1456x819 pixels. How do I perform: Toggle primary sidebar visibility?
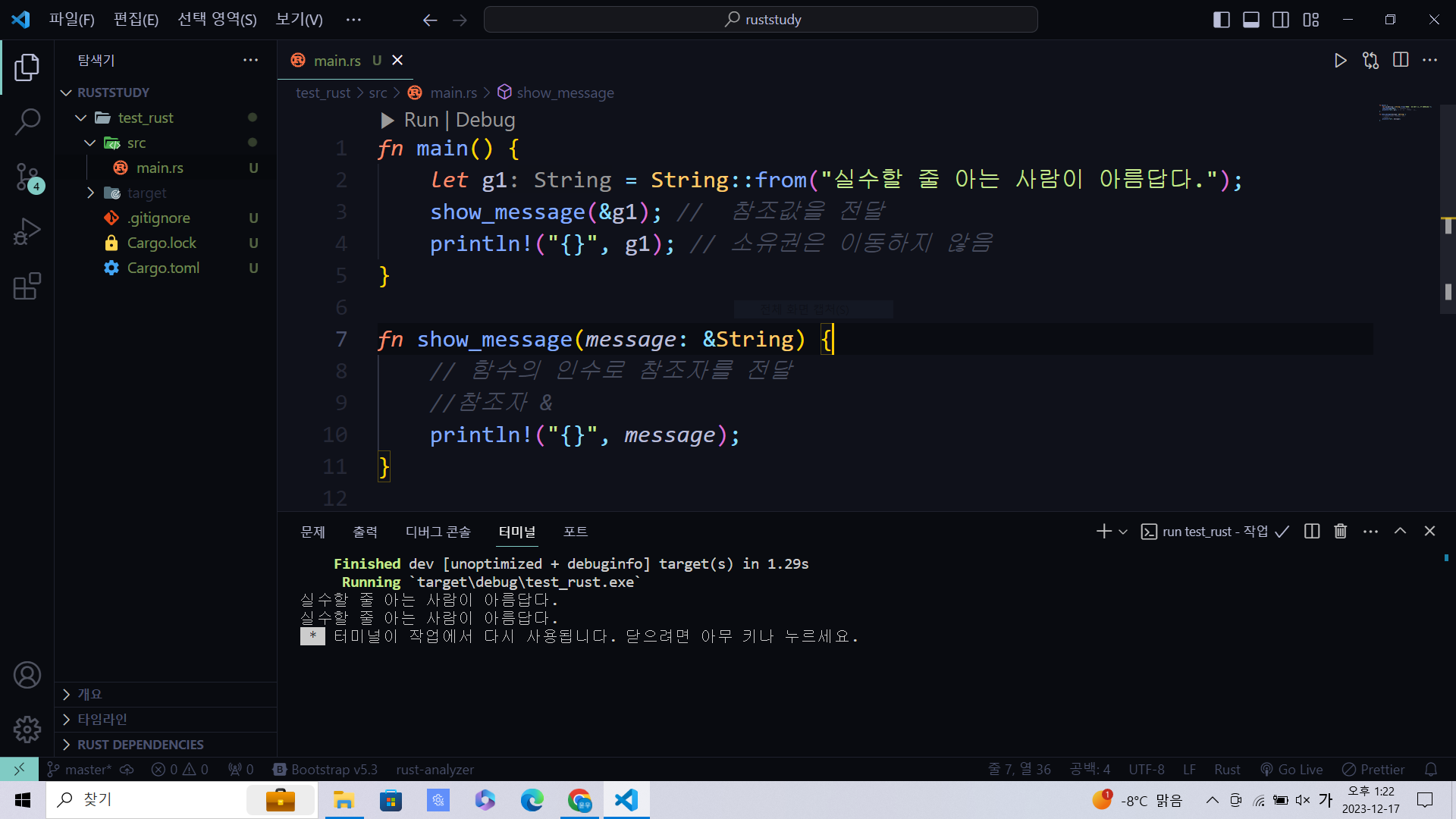point(1221,20)
